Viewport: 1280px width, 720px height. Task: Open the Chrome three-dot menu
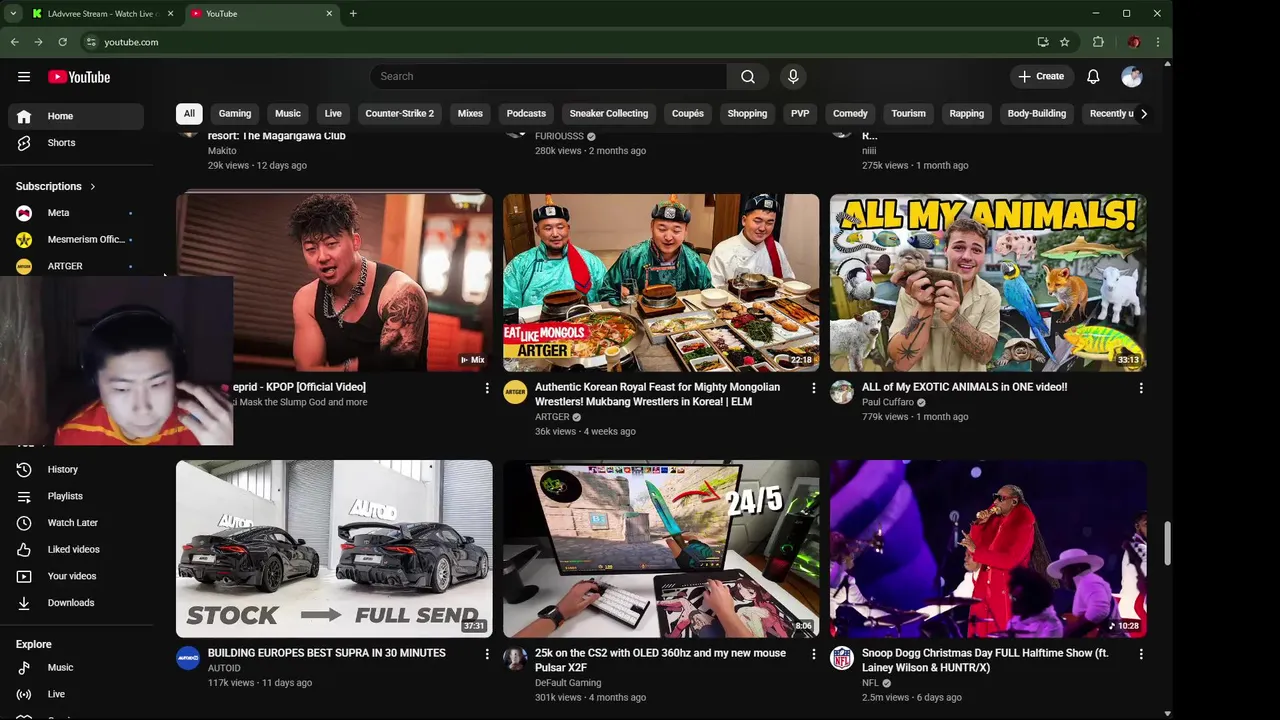coord(1158,42)
